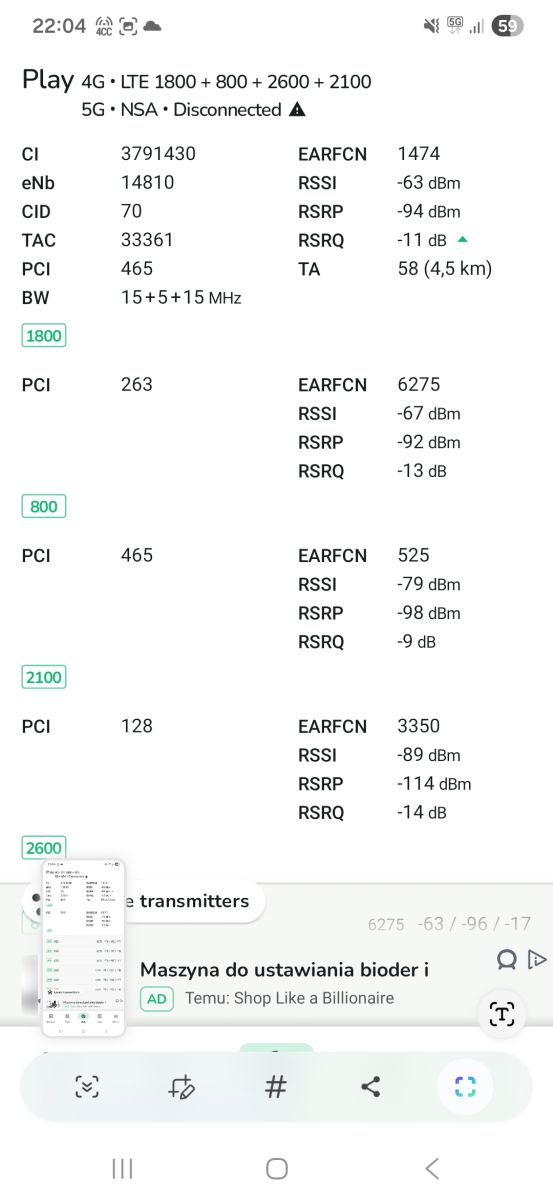Select the 2100 band tag
This screenshot has width=553, height=1200.
pos(44,678)
